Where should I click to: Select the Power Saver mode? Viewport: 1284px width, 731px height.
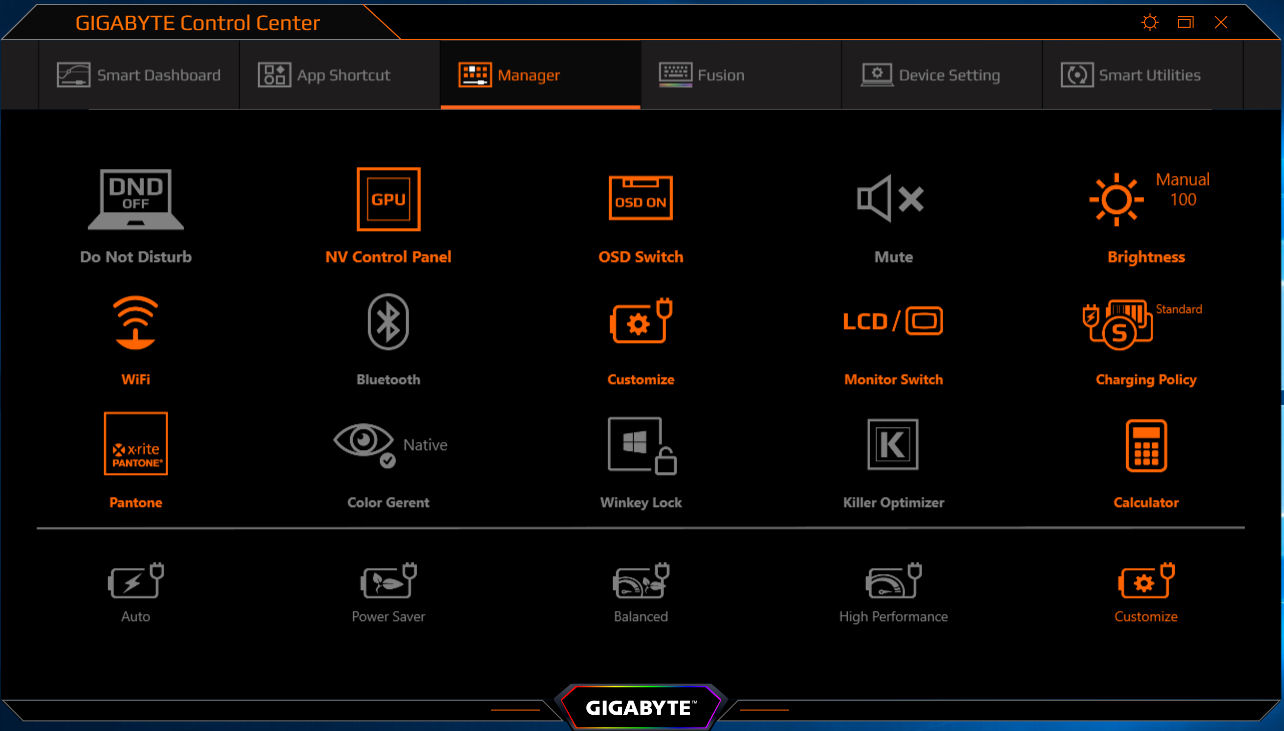pos(388,593)
